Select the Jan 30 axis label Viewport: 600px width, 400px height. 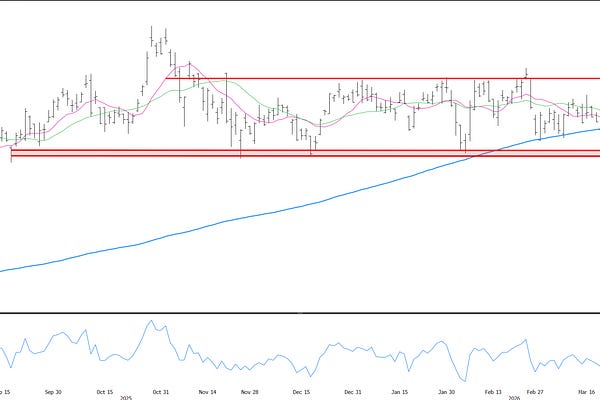[x=447, y=392]
